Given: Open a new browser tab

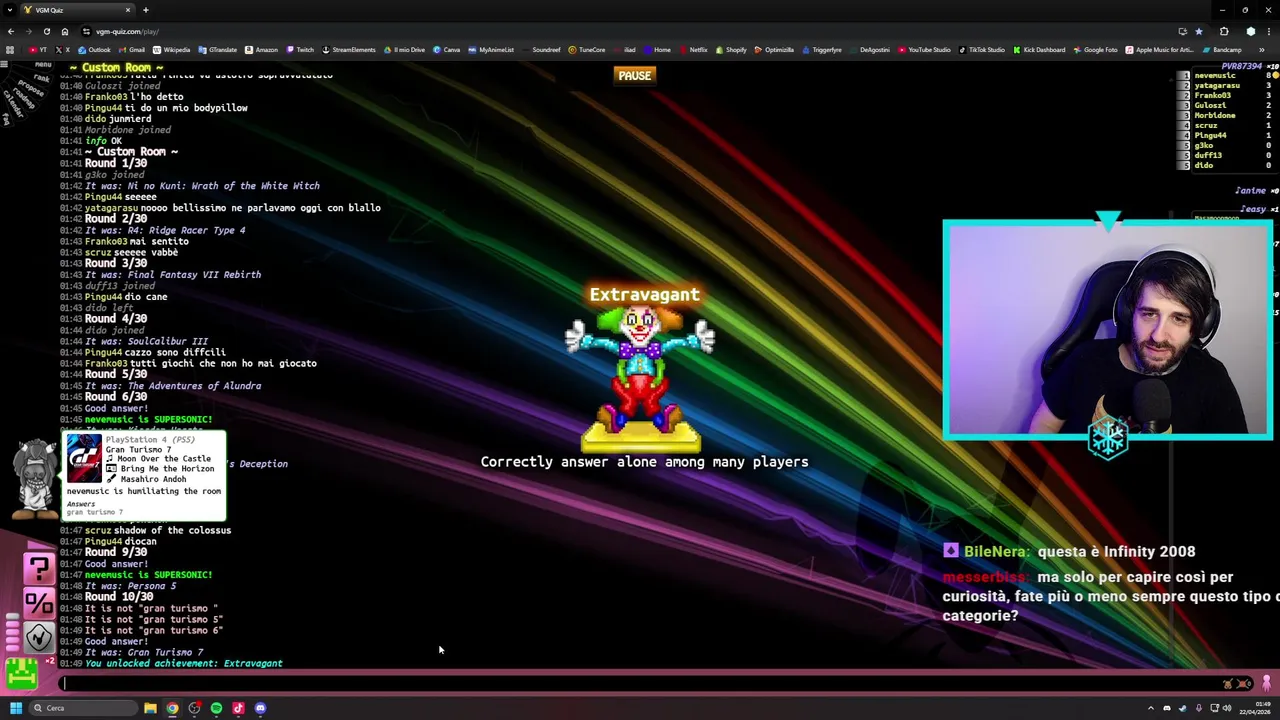Looking at the screenshot, I should (145, 10).
